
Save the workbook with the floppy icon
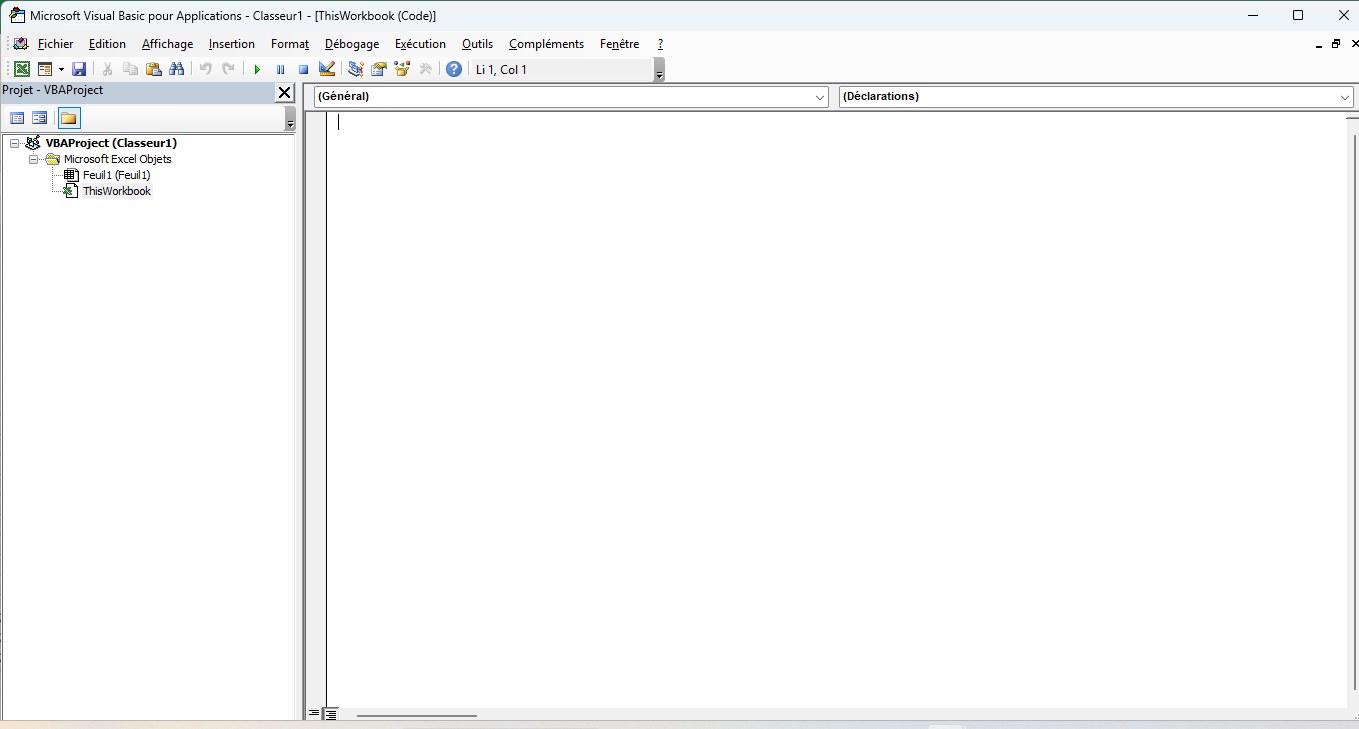click(79, 69)
